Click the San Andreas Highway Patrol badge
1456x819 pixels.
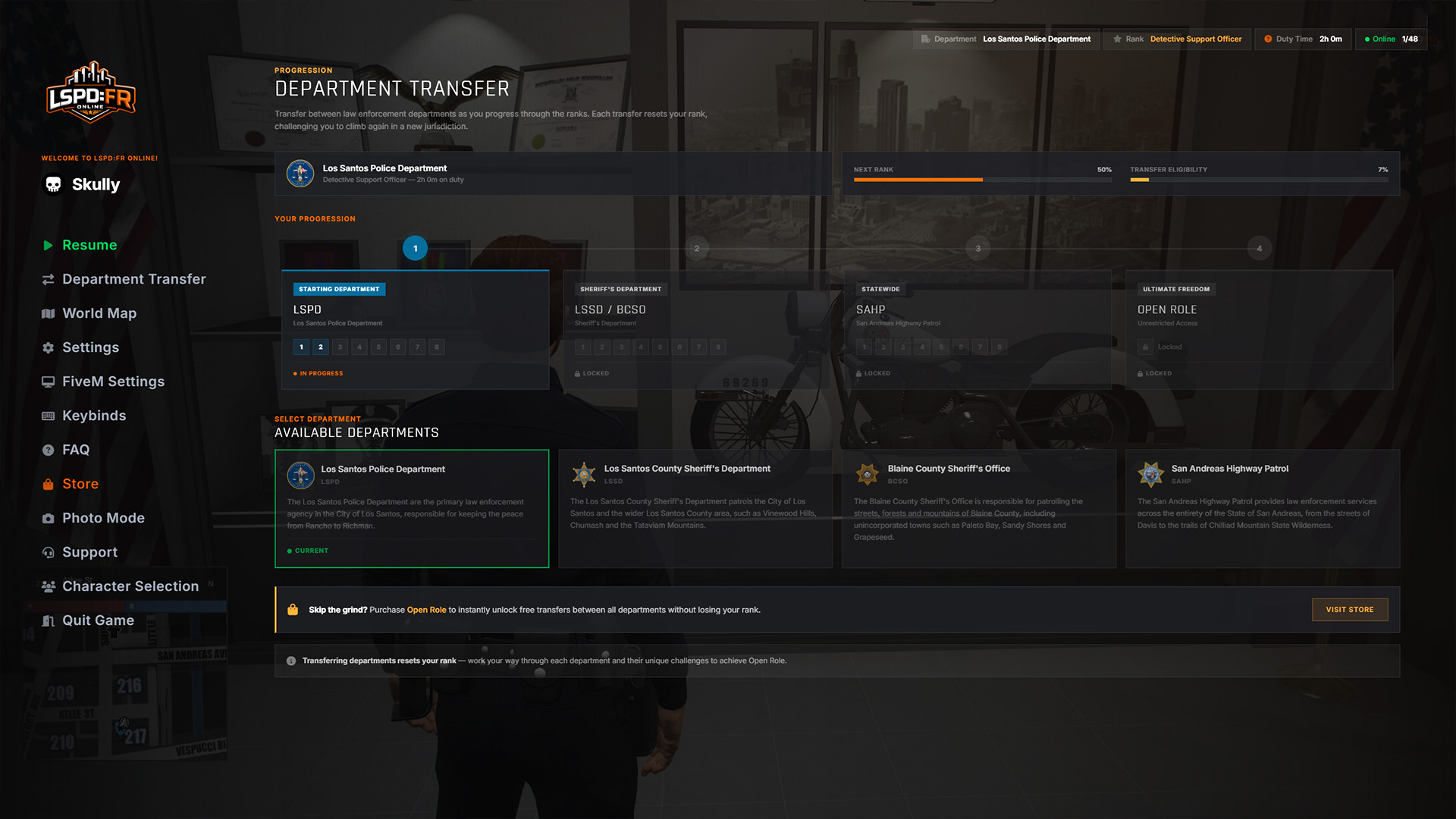pyautogui.click(x=1150, y=475)
